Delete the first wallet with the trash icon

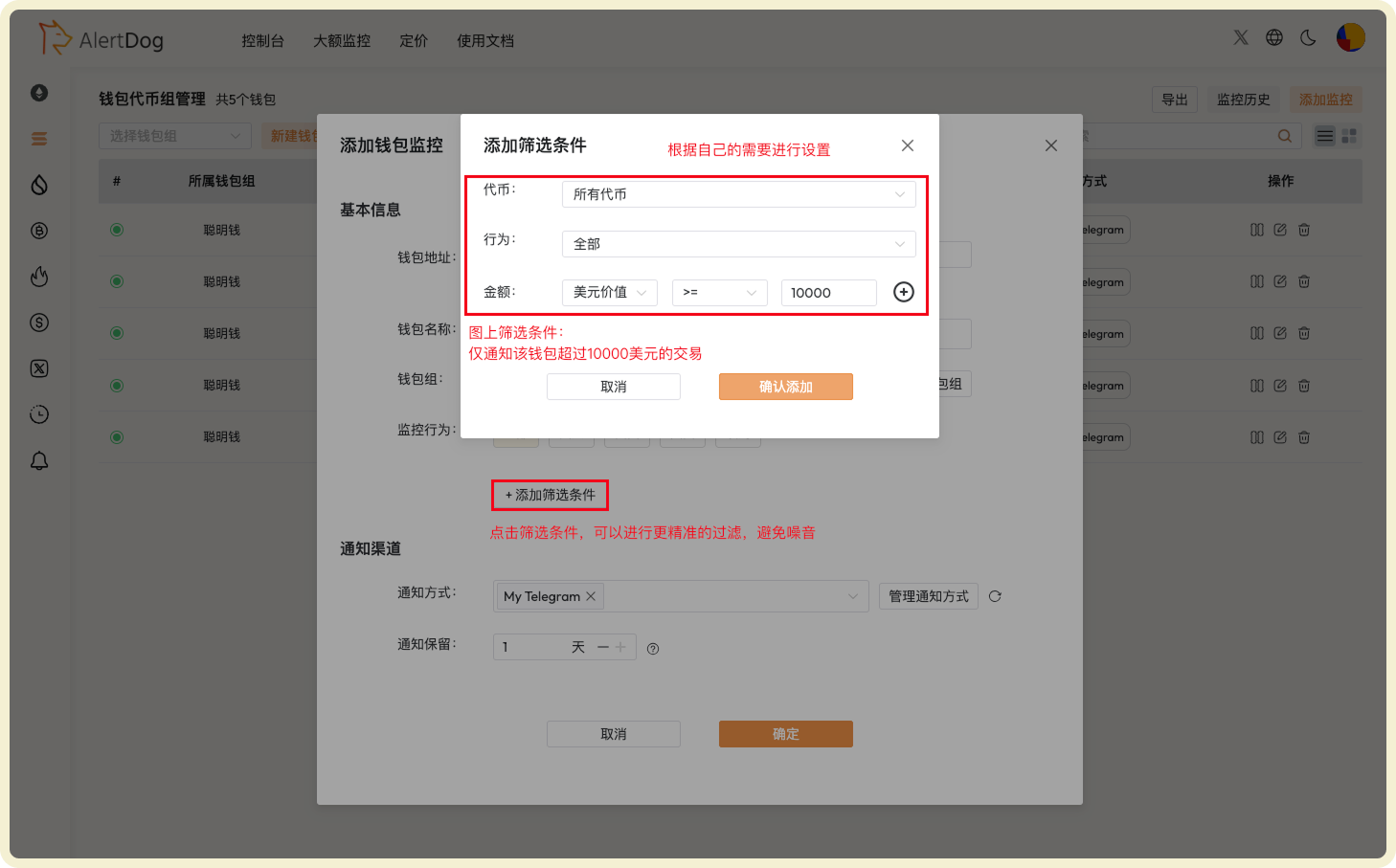point(1303,229)
